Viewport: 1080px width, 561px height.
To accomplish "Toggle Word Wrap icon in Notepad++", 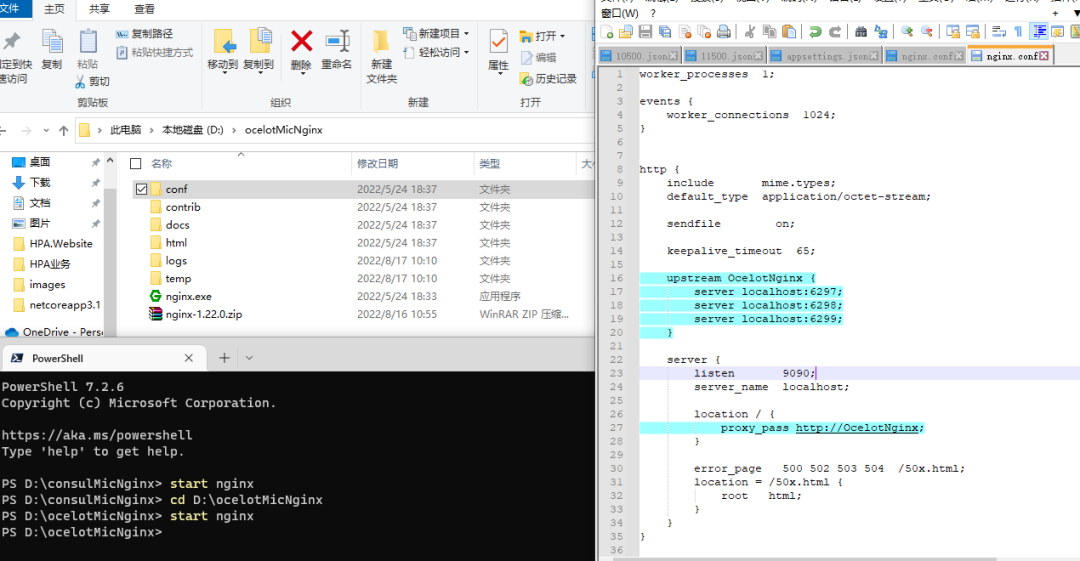I will click(x=999, y=32).
